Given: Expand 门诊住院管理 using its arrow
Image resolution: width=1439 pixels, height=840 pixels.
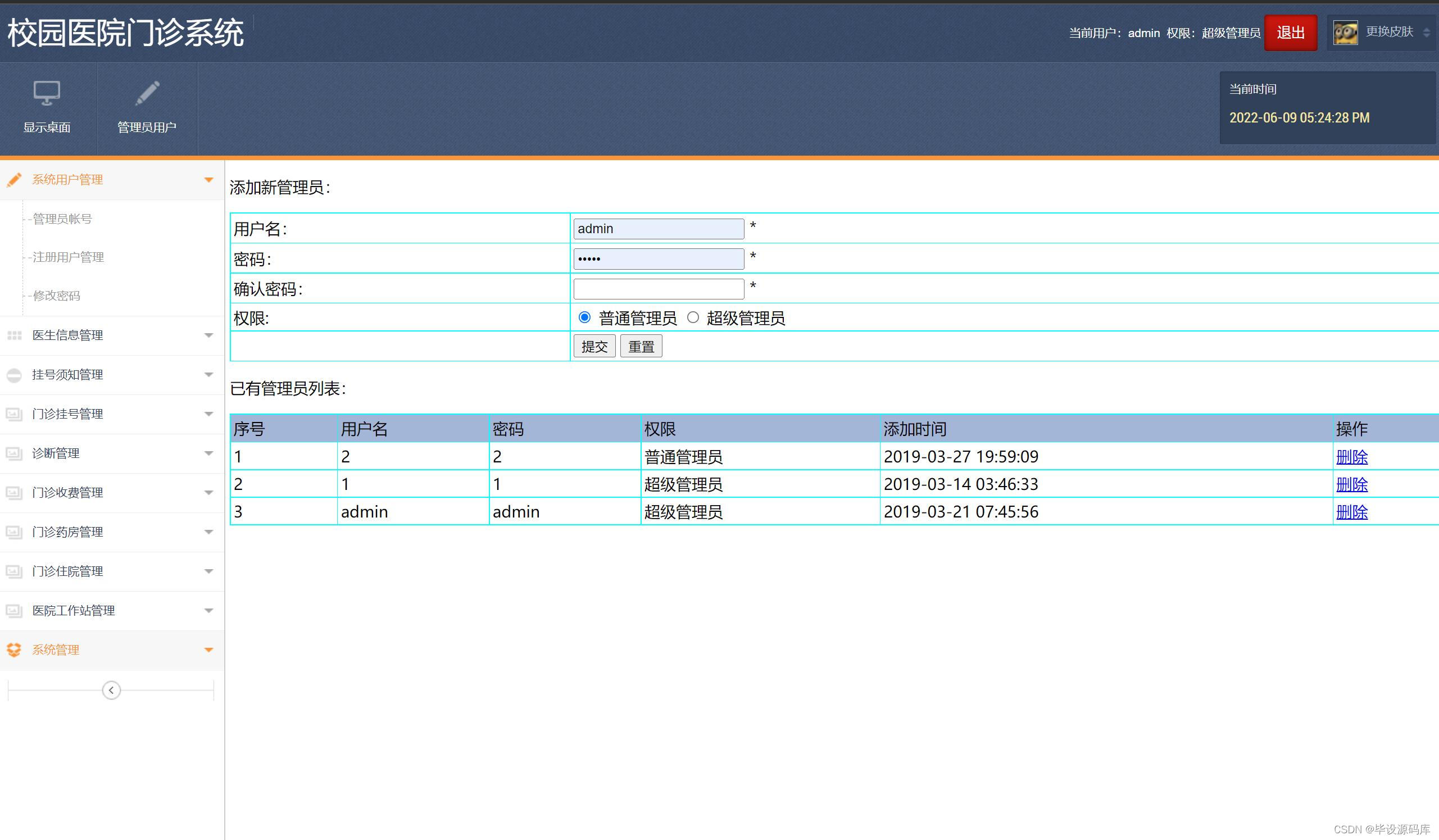Looking at the screenshot, I should click(x=209, y=571).
